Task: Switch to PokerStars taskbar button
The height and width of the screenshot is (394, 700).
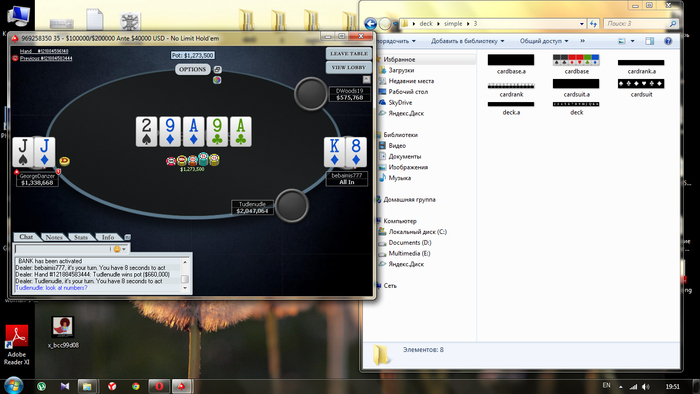Action: (182, 386)
